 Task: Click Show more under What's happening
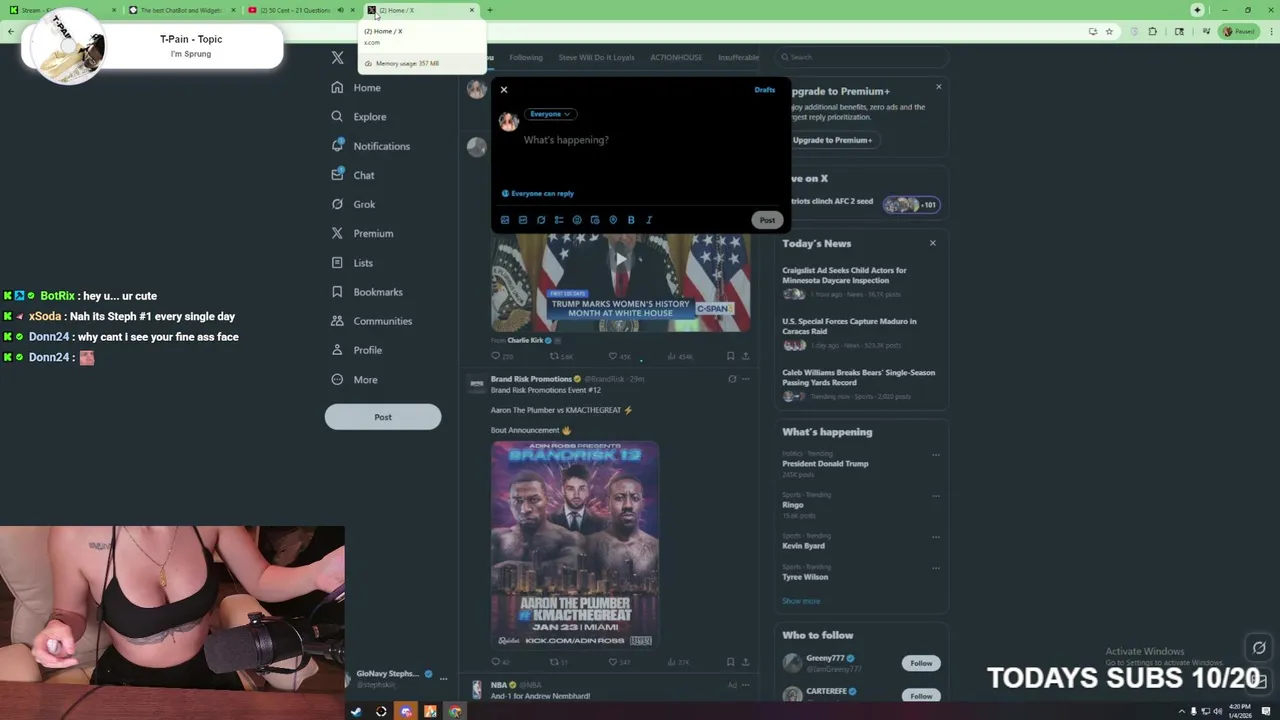pyautogui.click(x=801, y=601)
